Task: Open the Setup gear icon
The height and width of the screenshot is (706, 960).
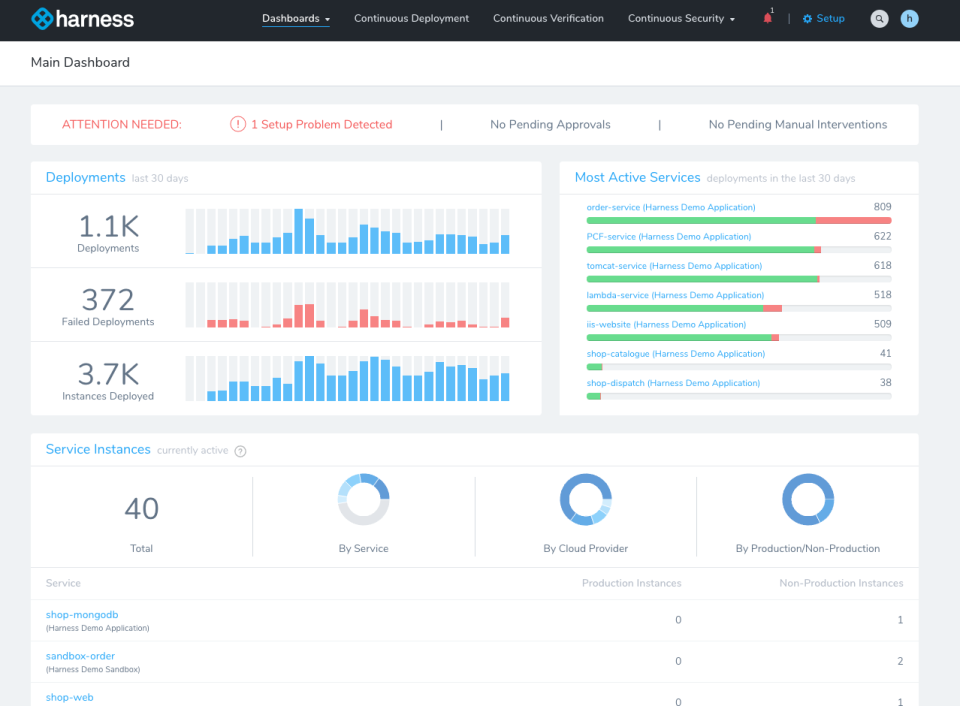Action: [806, 18]
